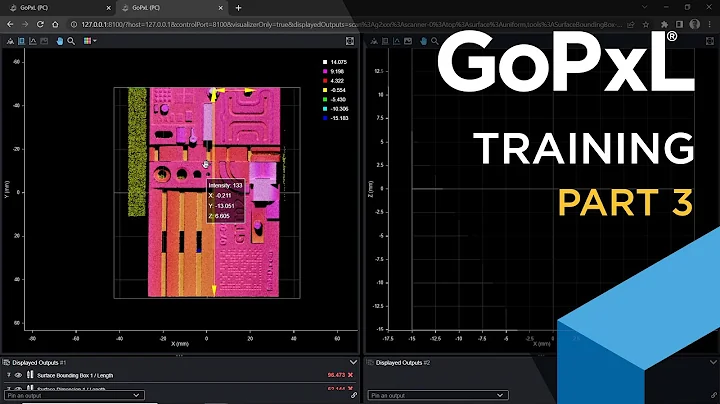This screenshot has width=720, height=404.
Task: Reload the current page
Action: (40, 24)
